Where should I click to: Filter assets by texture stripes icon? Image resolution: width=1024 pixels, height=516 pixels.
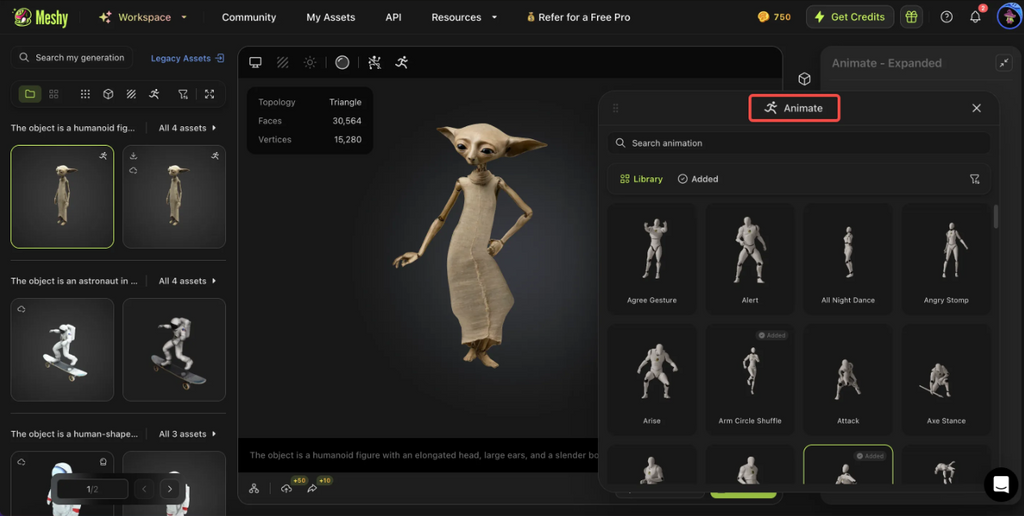pos(131,94)
